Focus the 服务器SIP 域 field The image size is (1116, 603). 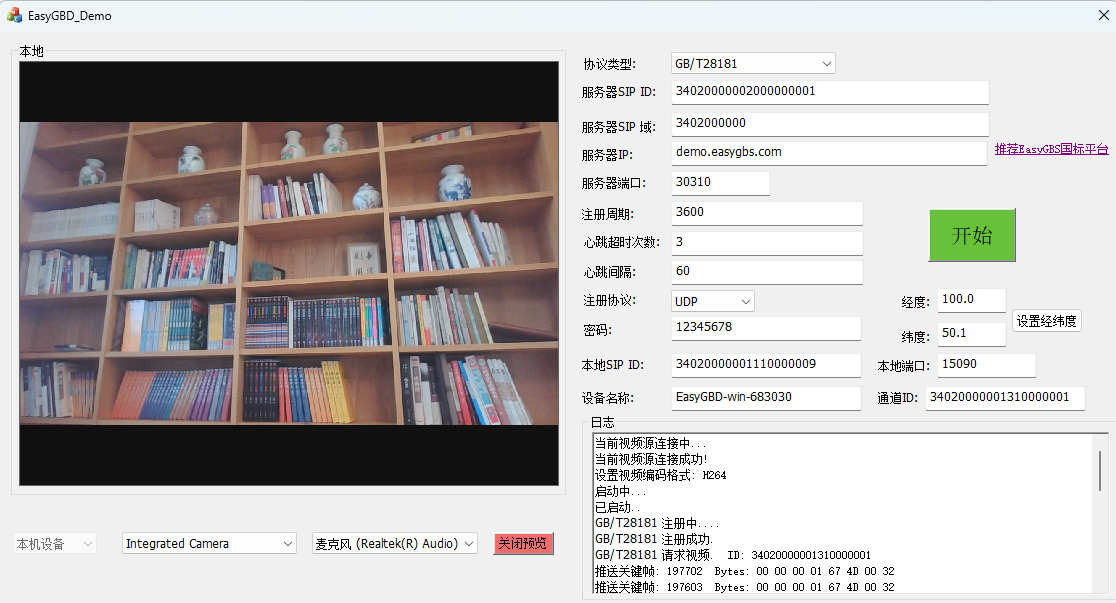click(x=829, y=124)
